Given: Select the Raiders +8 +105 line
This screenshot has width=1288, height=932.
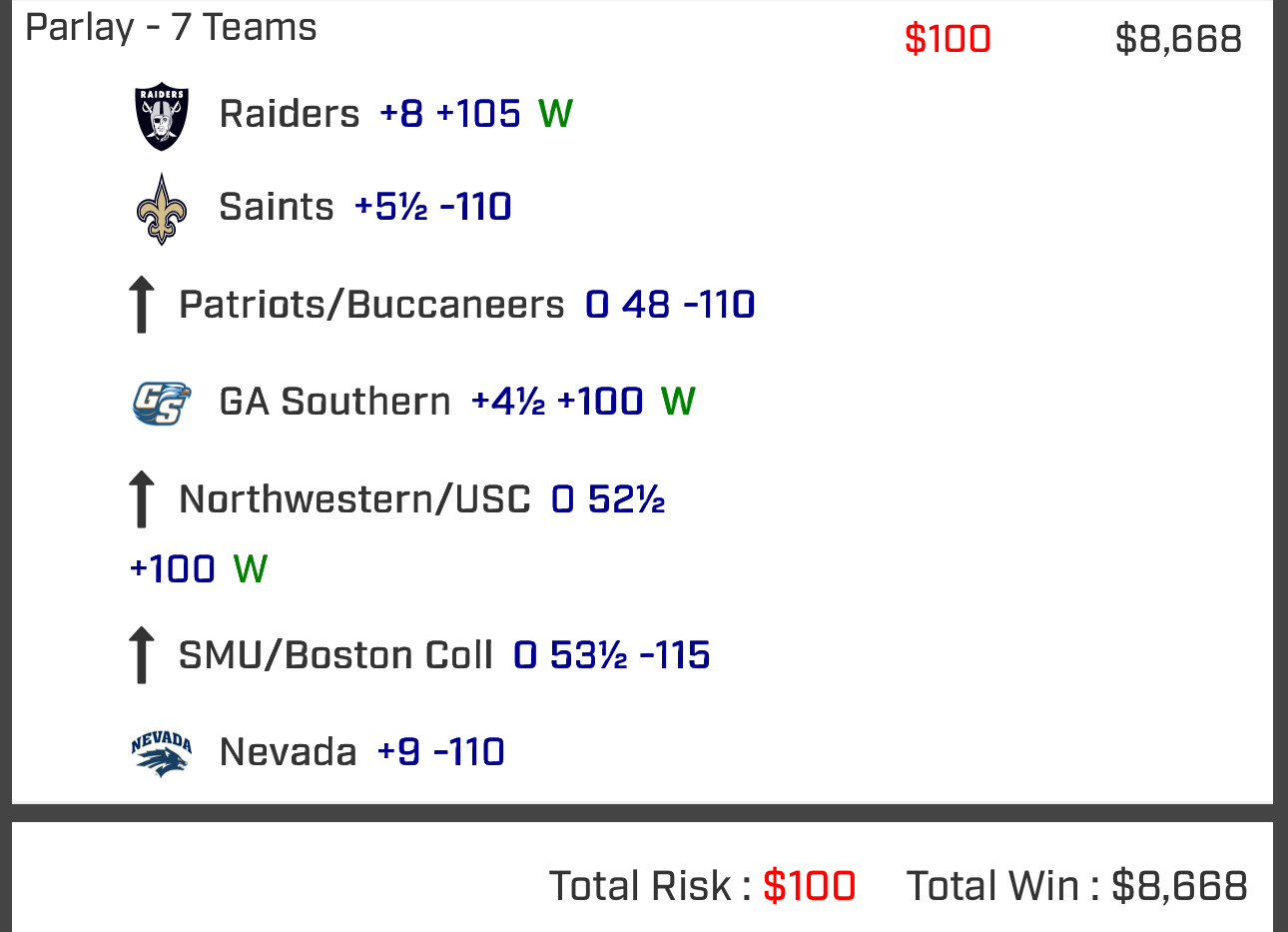Looking at the screenshot, I should click(x=449, y=114).
